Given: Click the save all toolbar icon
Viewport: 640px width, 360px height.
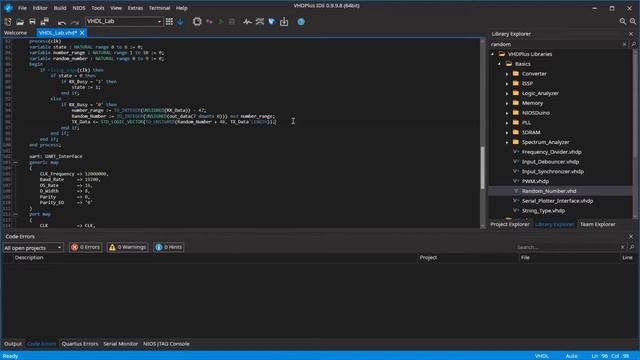Looking at the screenshot, I should 44,22.
